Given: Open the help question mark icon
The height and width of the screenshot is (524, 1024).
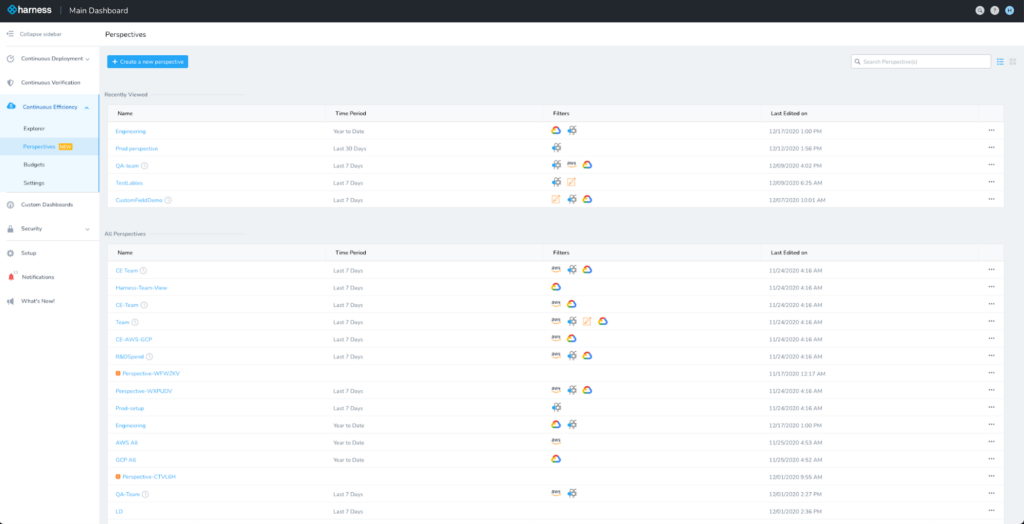Looking at the screenshot, I should [995, 10].
